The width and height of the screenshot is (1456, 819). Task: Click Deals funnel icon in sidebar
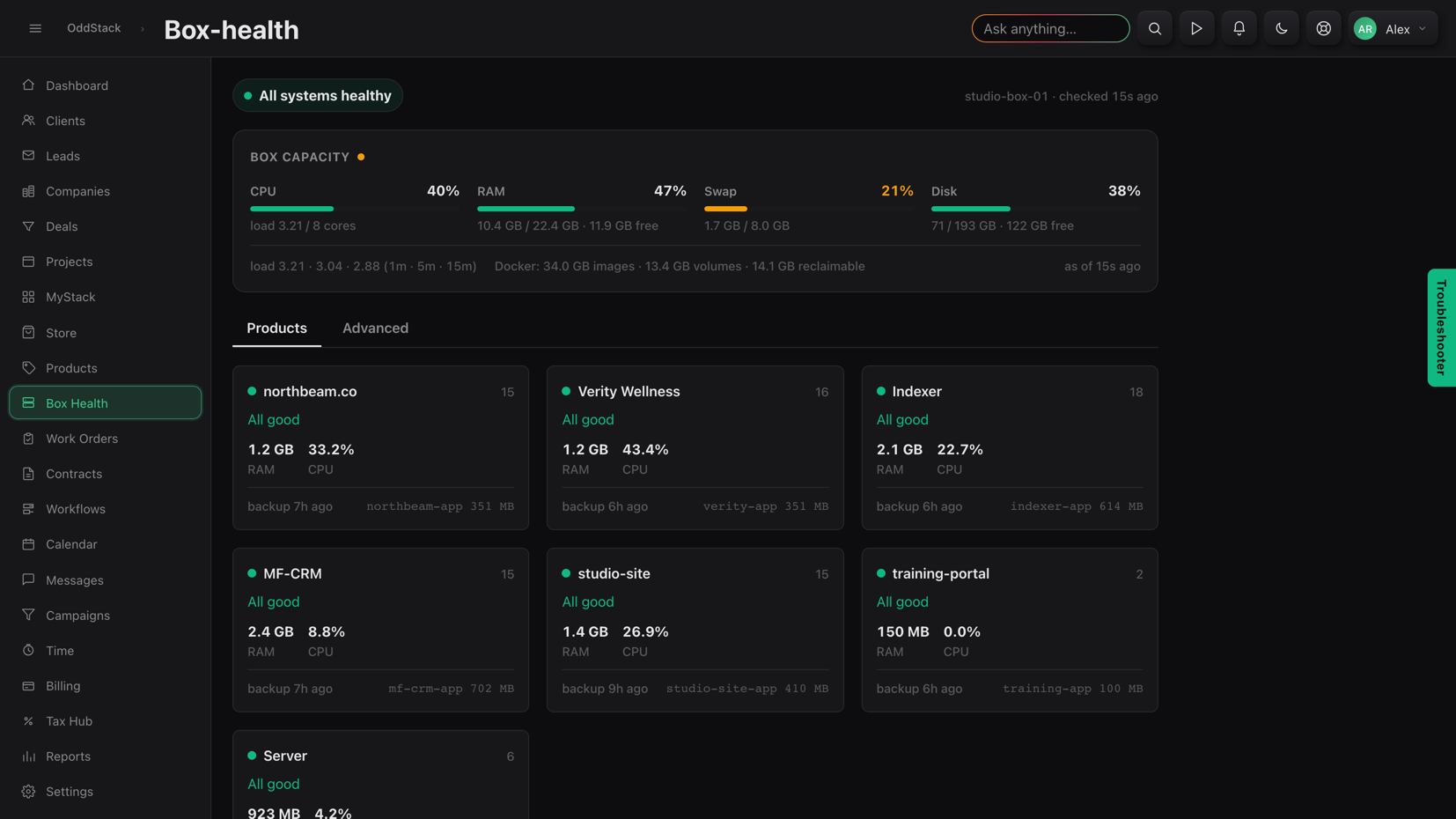pyautogui.click(x=28, y=226)
